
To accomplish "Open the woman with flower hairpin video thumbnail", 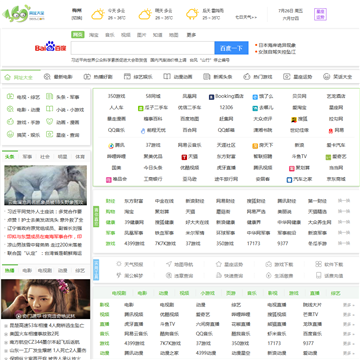I will [46, 299].
